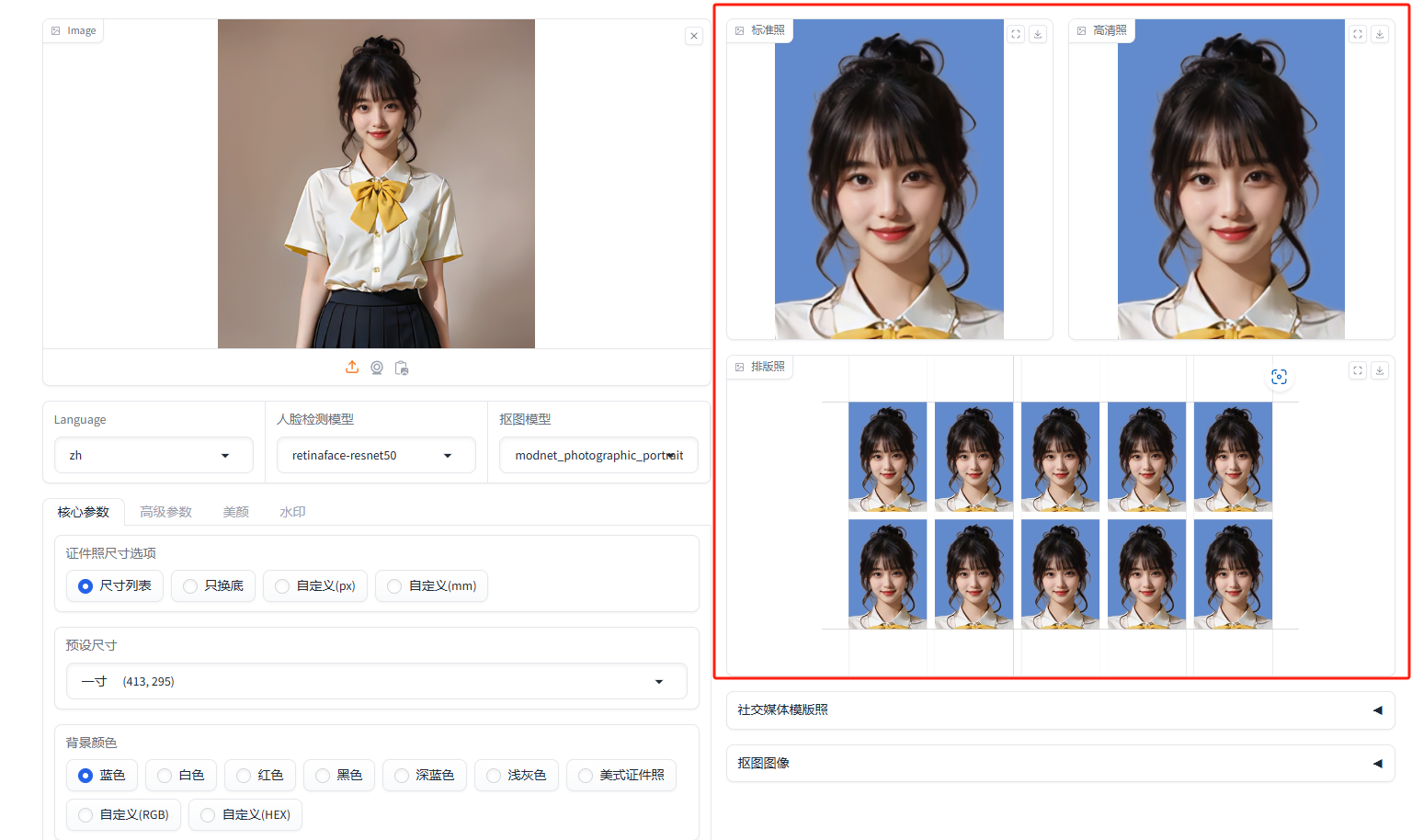Clear the uploaded input image
This screenshot has width=1412, height=840.
[694, 36]
